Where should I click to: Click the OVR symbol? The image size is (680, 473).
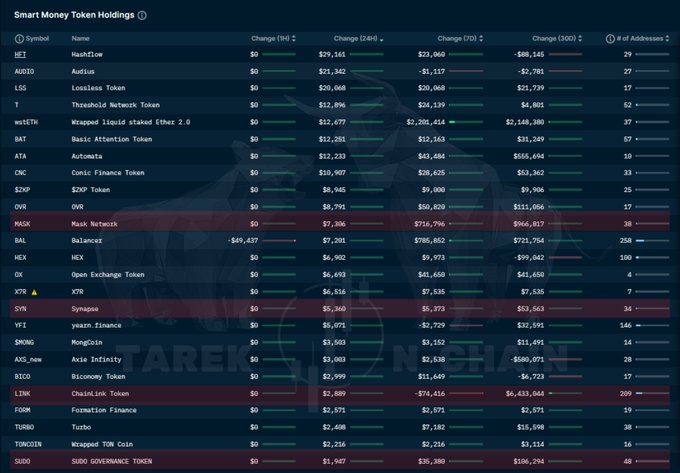pos(20,207)
